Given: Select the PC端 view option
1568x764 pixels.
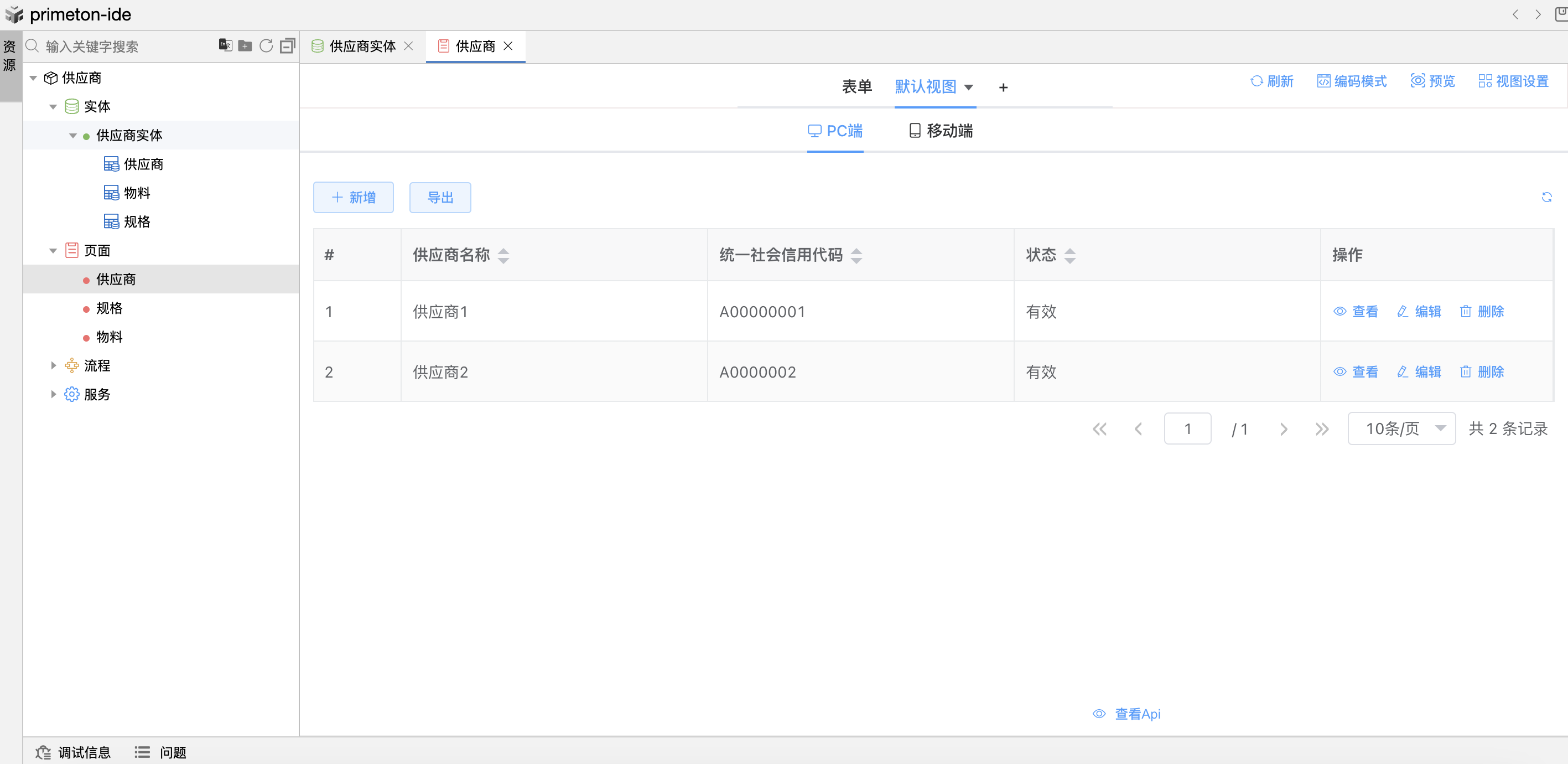Looking at the screenshot, I should click(x=835, y=131).
